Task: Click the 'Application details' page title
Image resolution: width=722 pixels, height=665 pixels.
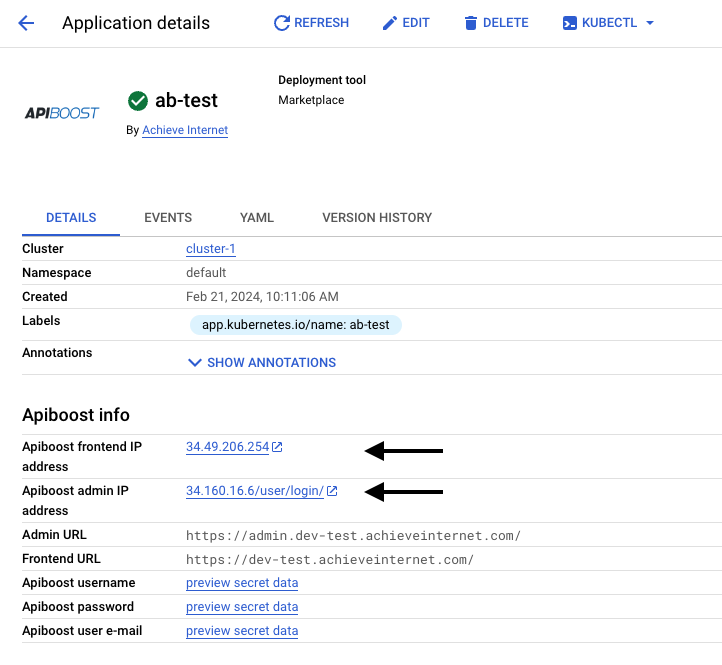Action: click(x=136, y=23)
